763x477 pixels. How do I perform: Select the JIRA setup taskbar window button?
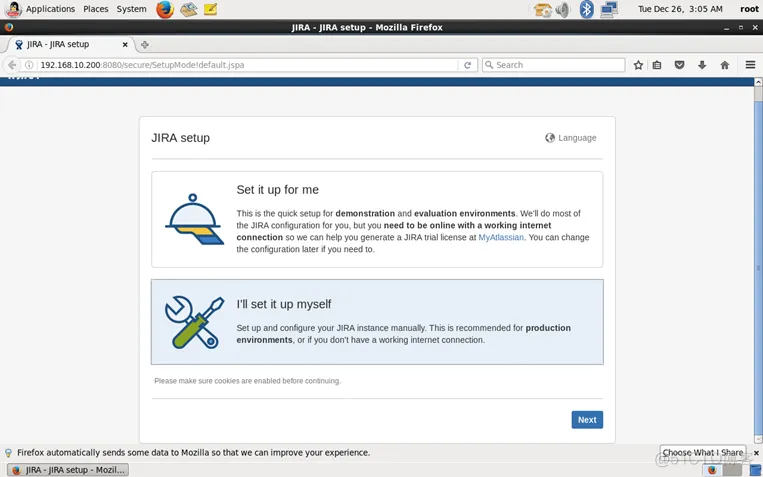[68, 470]
